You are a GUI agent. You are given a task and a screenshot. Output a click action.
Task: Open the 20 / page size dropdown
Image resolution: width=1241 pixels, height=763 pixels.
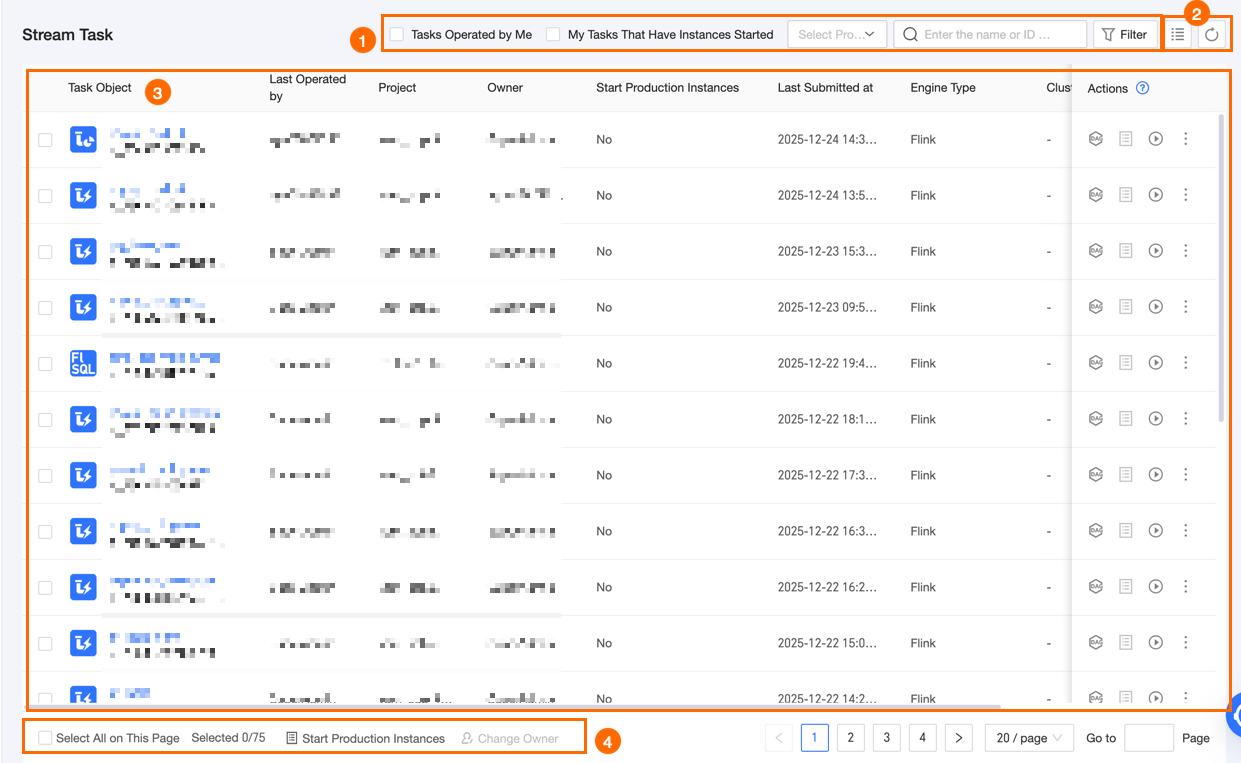click(1030, 738)
